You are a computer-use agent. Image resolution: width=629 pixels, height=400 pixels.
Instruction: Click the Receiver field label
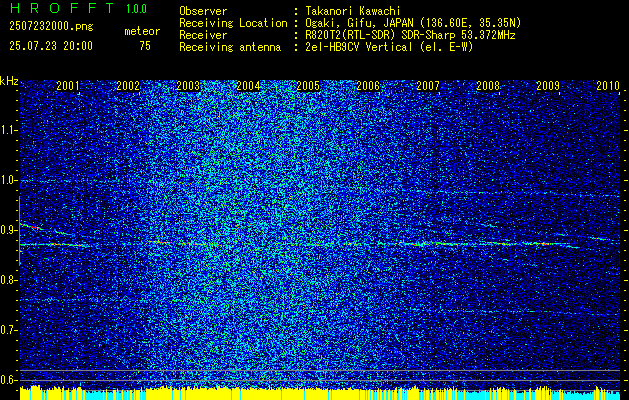pos(203,35)
